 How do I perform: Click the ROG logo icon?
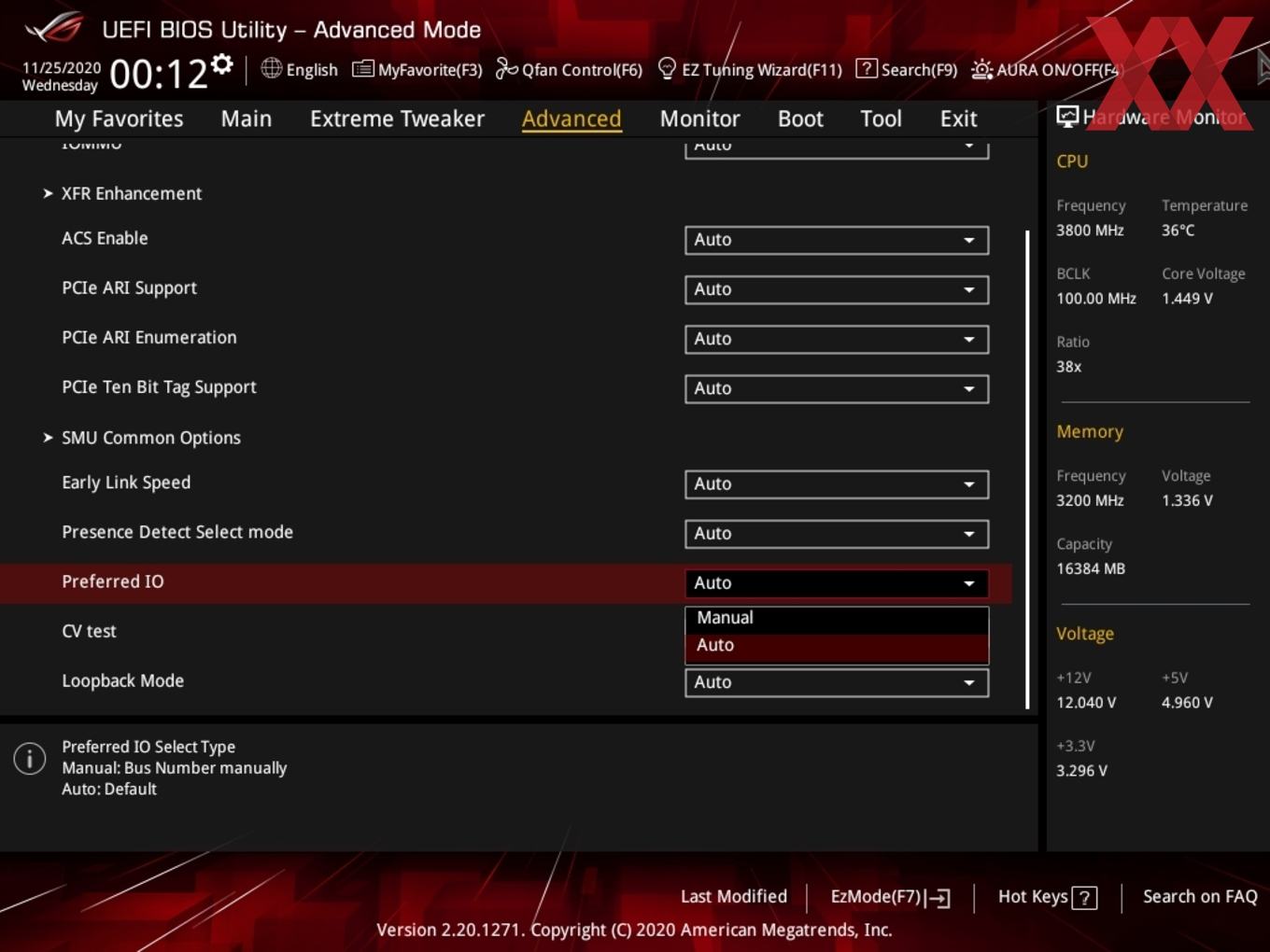pyautogui.click(x=54, y=27)
